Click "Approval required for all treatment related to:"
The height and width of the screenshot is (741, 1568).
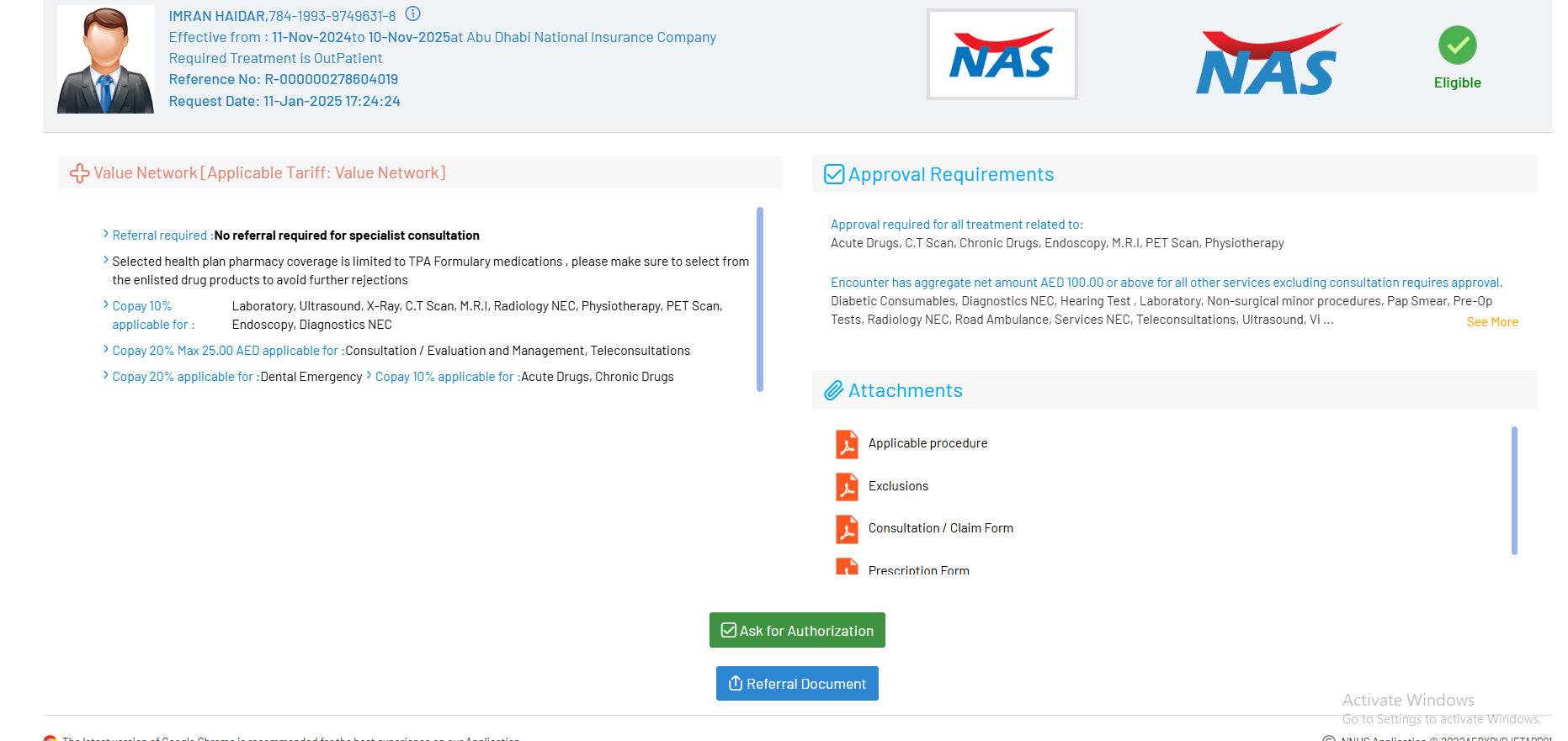click(x=957, y=225)
